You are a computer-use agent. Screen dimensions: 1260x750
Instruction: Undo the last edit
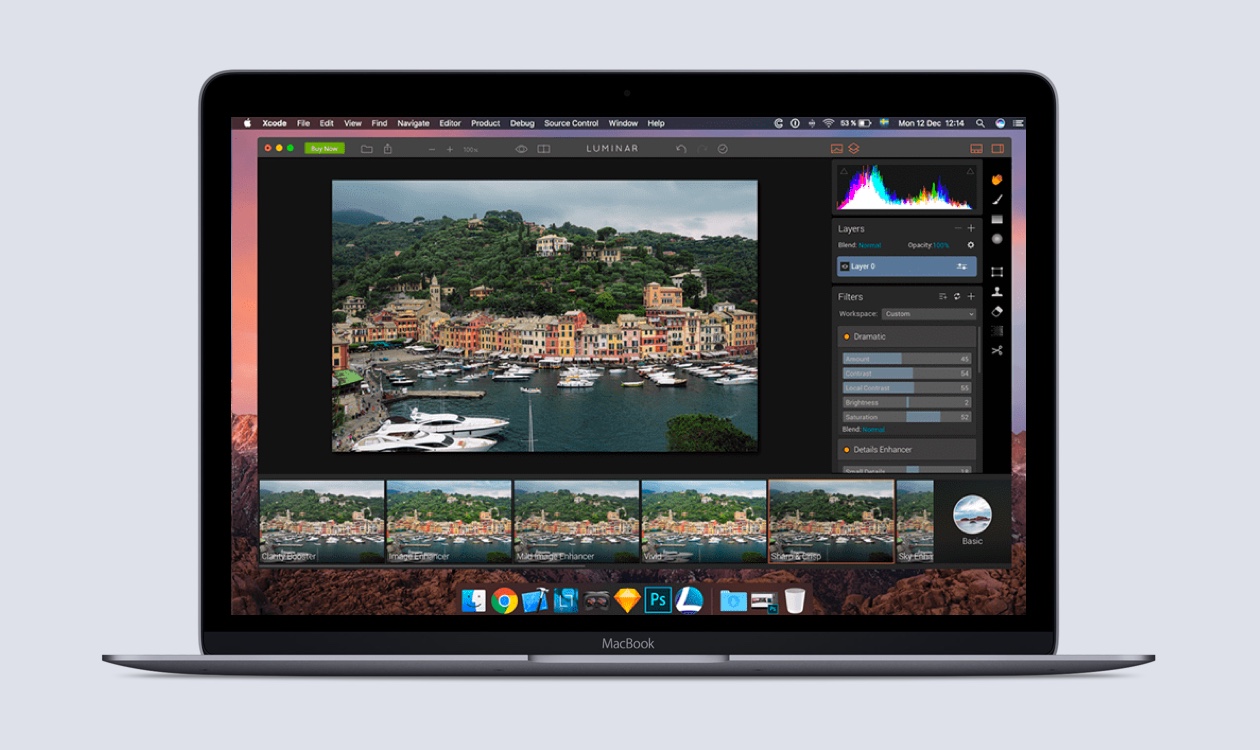coord(681,149)
